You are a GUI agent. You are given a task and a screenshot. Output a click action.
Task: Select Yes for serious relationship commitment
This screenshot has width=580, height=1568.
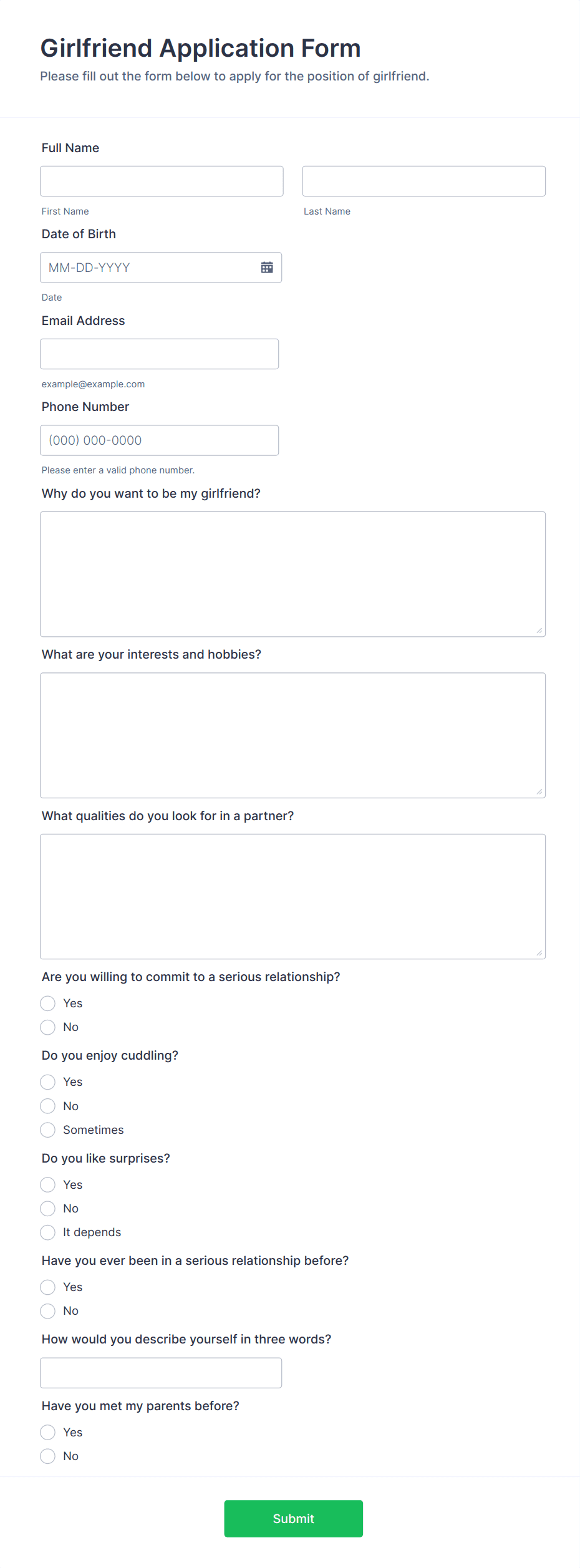tap(47, 1003)
